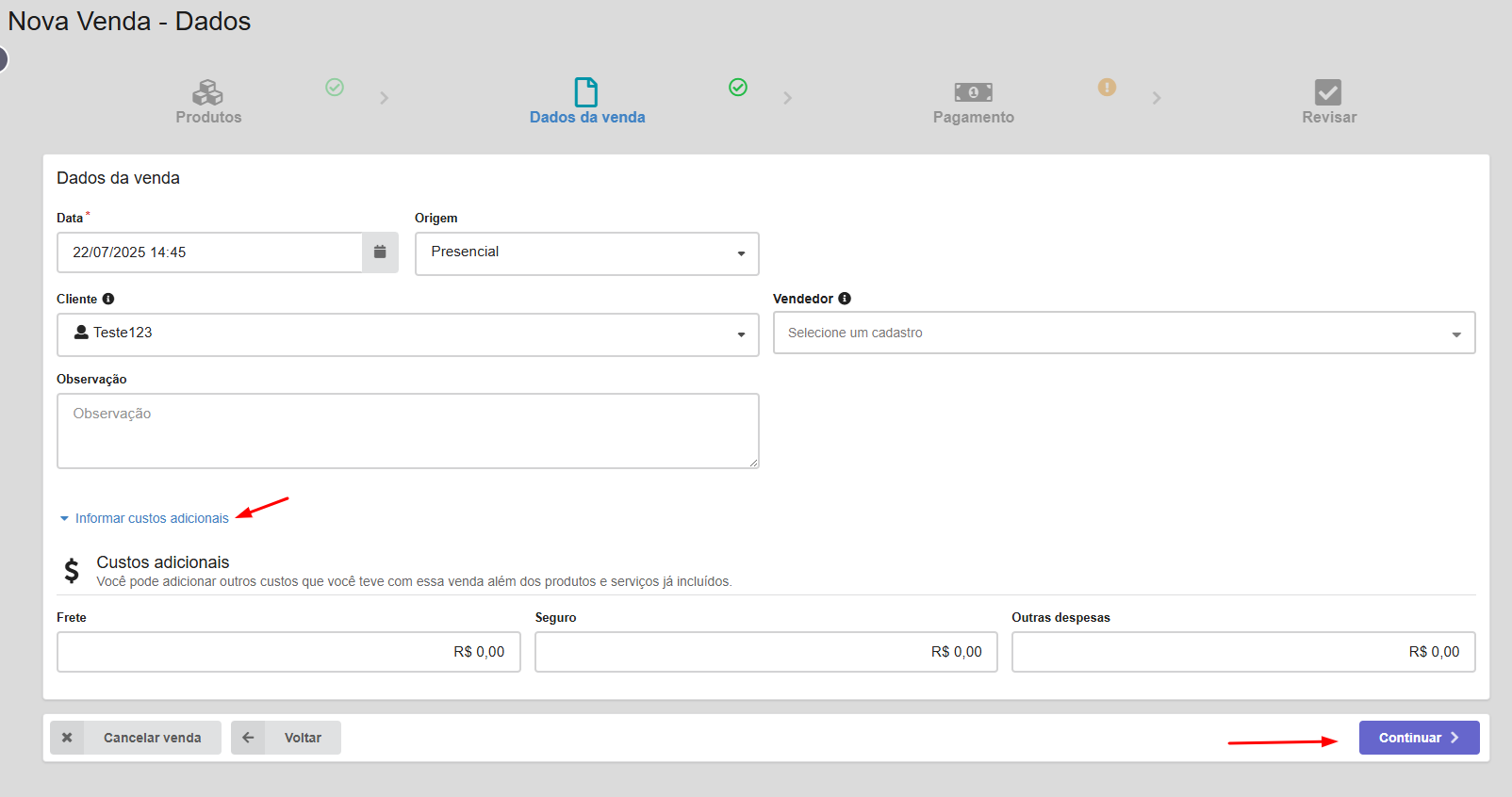Click the Cliente info tooltip icon
1512x797 pixels.
(x=108, y=299)
